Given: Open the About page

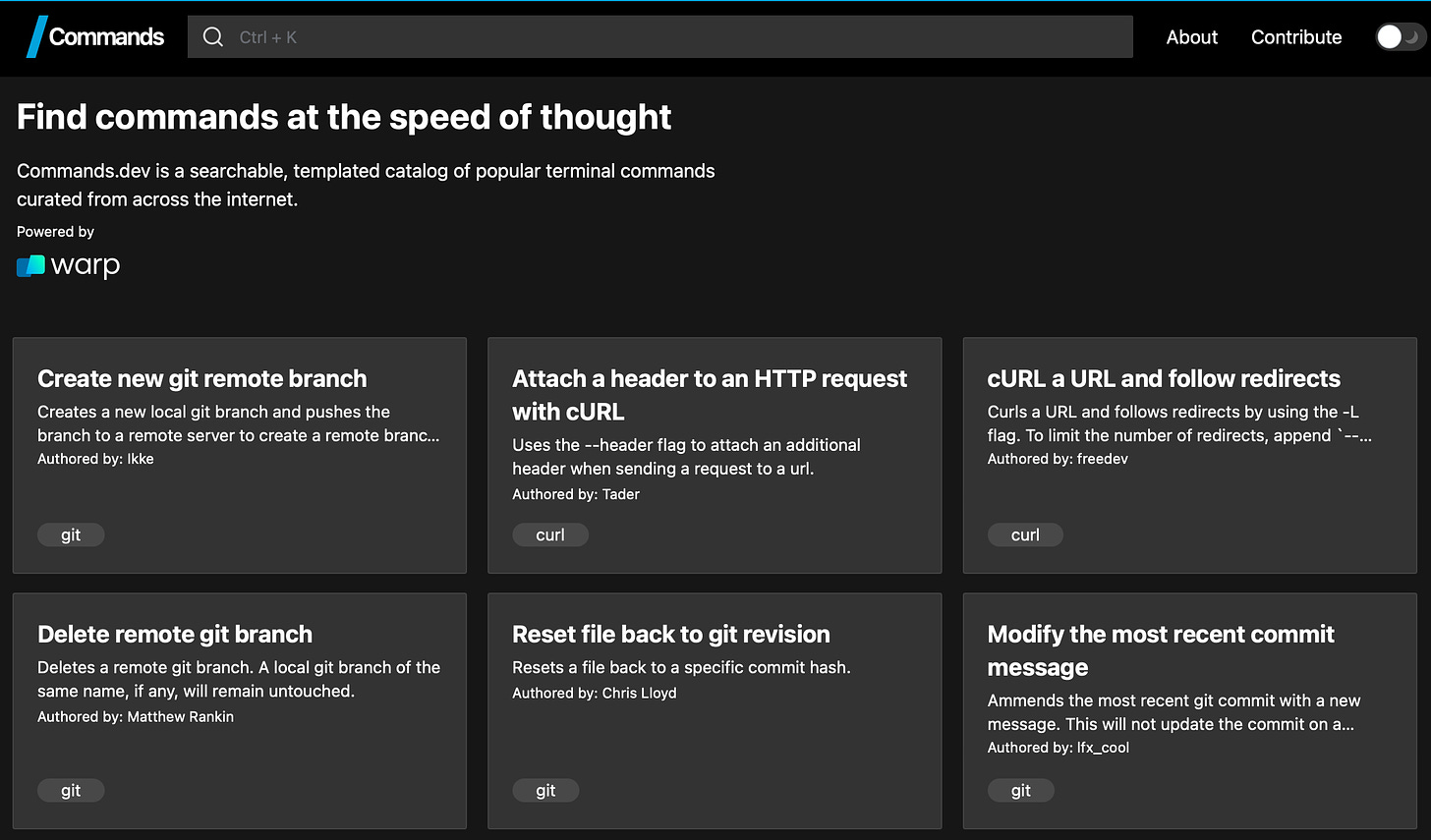Looking at the screenshot, I should 1191,37.
